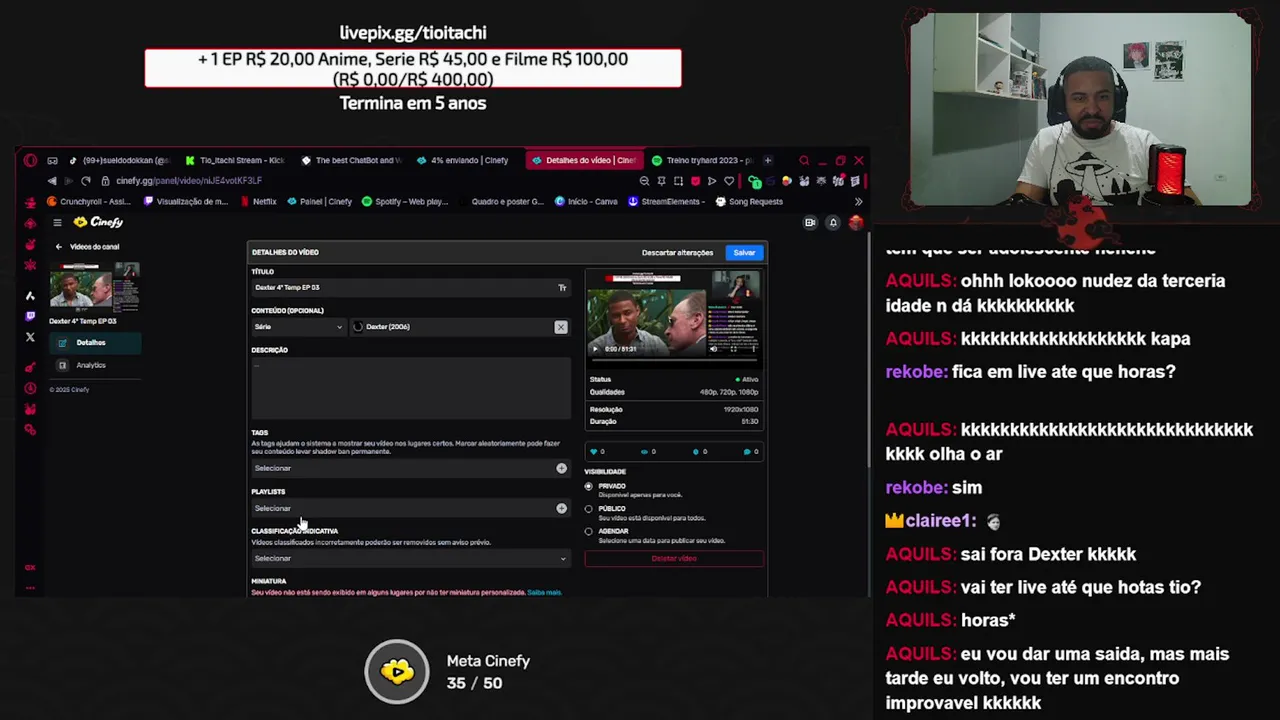The image size is (1280, 720).
Task: Save changes with the Salvar button
Action: 744,253
